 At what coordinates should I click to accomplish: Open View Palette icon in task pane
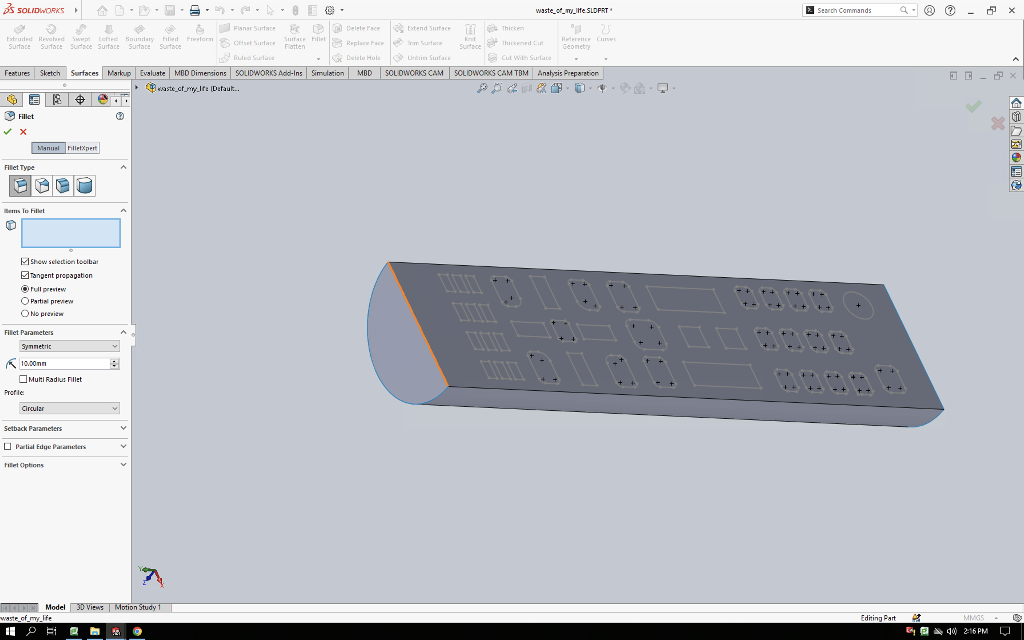(x=1016, y=144)
